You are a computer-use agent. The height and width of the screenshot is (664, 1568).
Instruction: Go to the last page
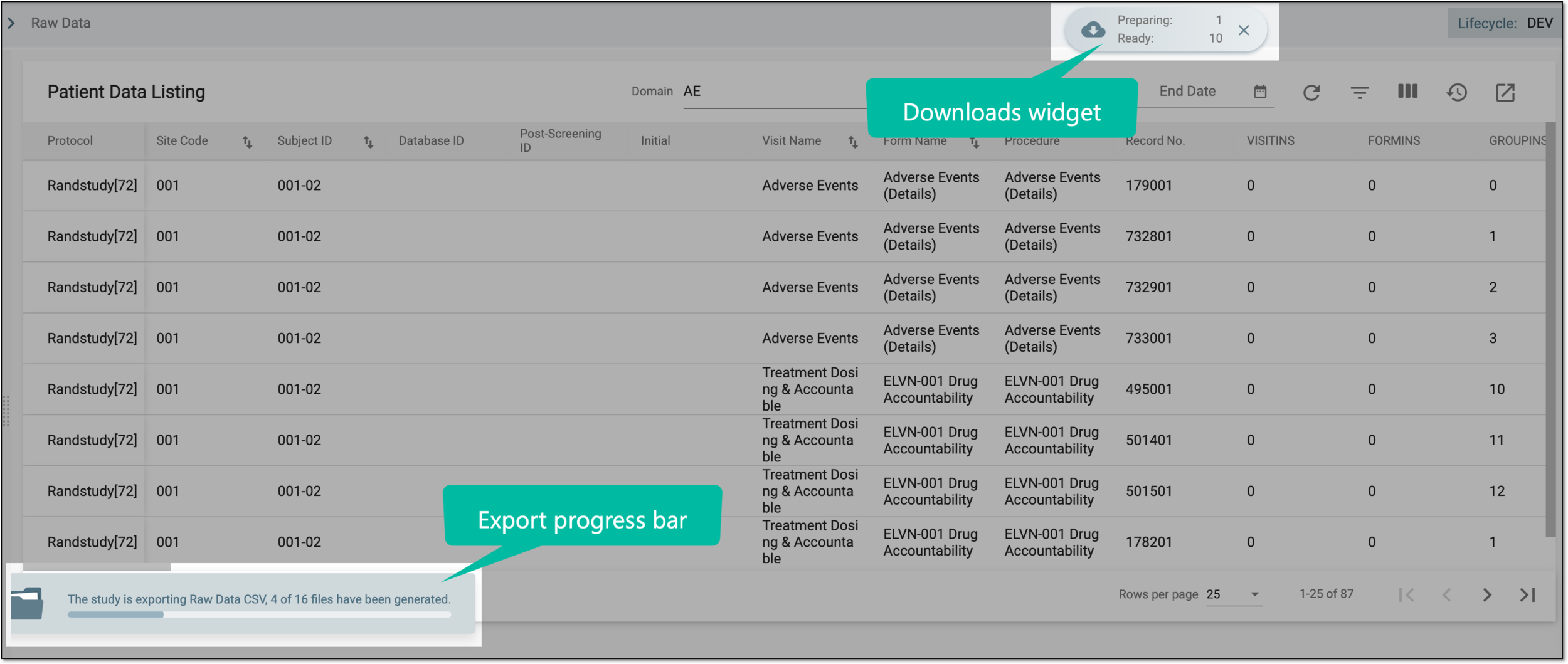1528,595
